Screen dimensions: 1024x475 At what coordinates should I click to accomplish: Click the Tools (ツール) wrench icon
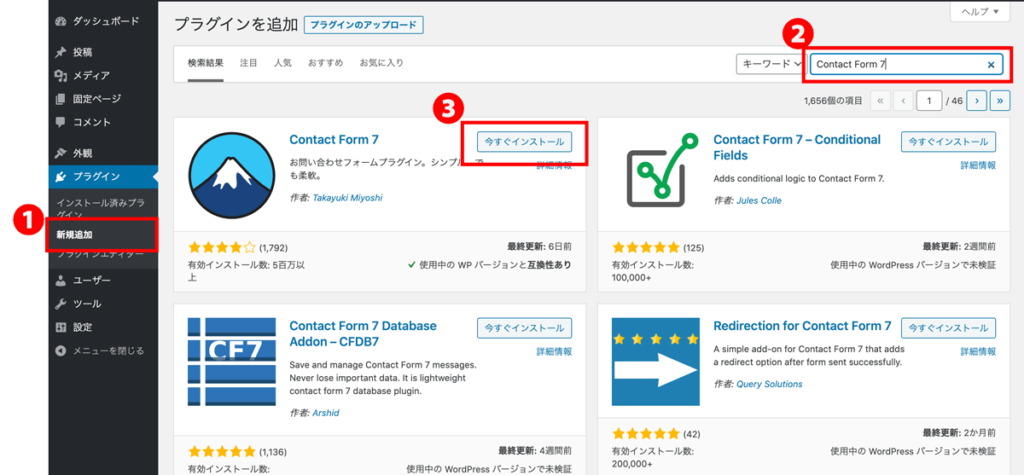coord(61,304)
